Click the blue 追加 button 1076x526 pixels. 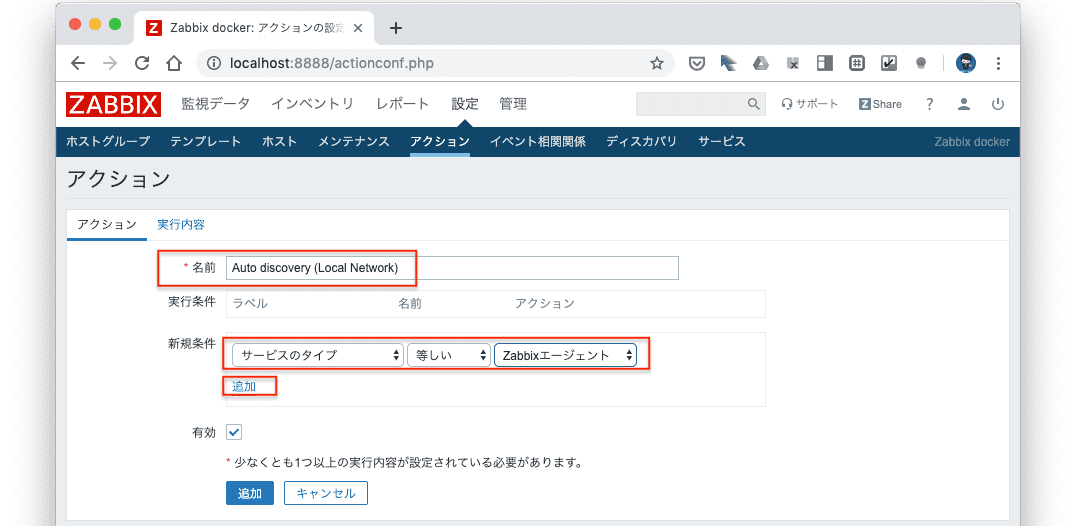click(x=250, y=493)
